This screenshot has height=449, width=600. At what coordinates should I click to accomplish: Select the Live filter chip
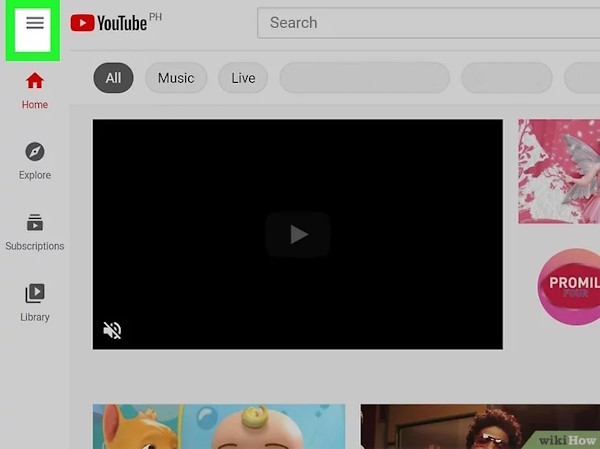[x=243, y=78]
